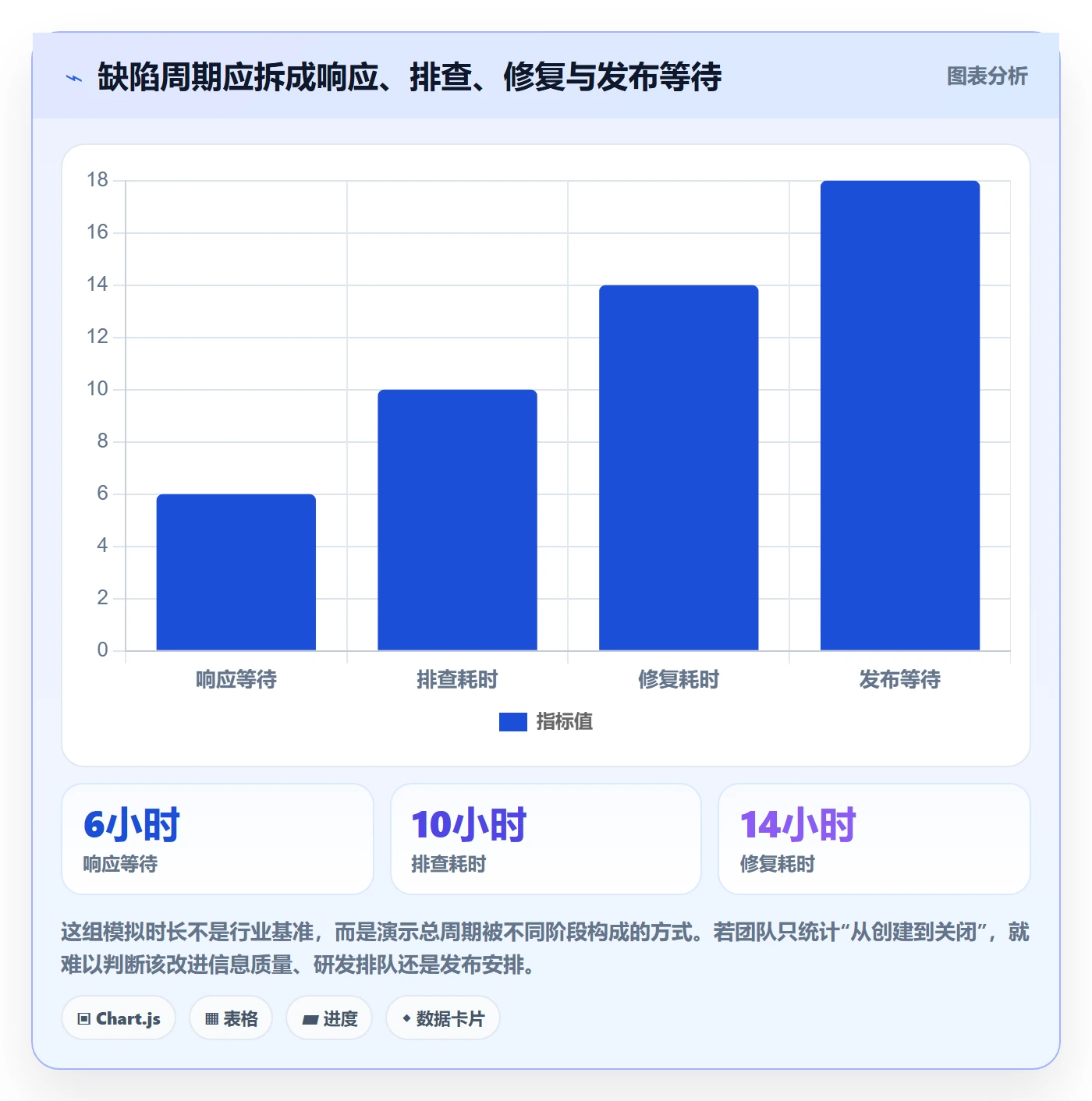The height and width of the screenshot is (1101, 1092).
Task: Click the Chart.js tag chip
Action: point(119,1018)
